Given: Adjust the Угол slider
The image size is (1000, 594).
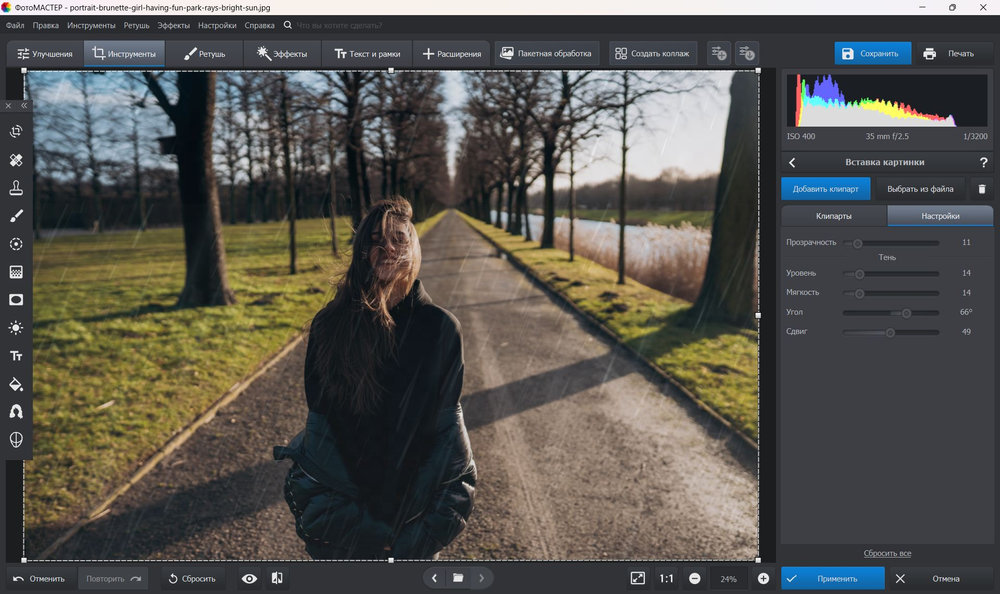Looking at the screenshot, I should (x=891, y=313).
